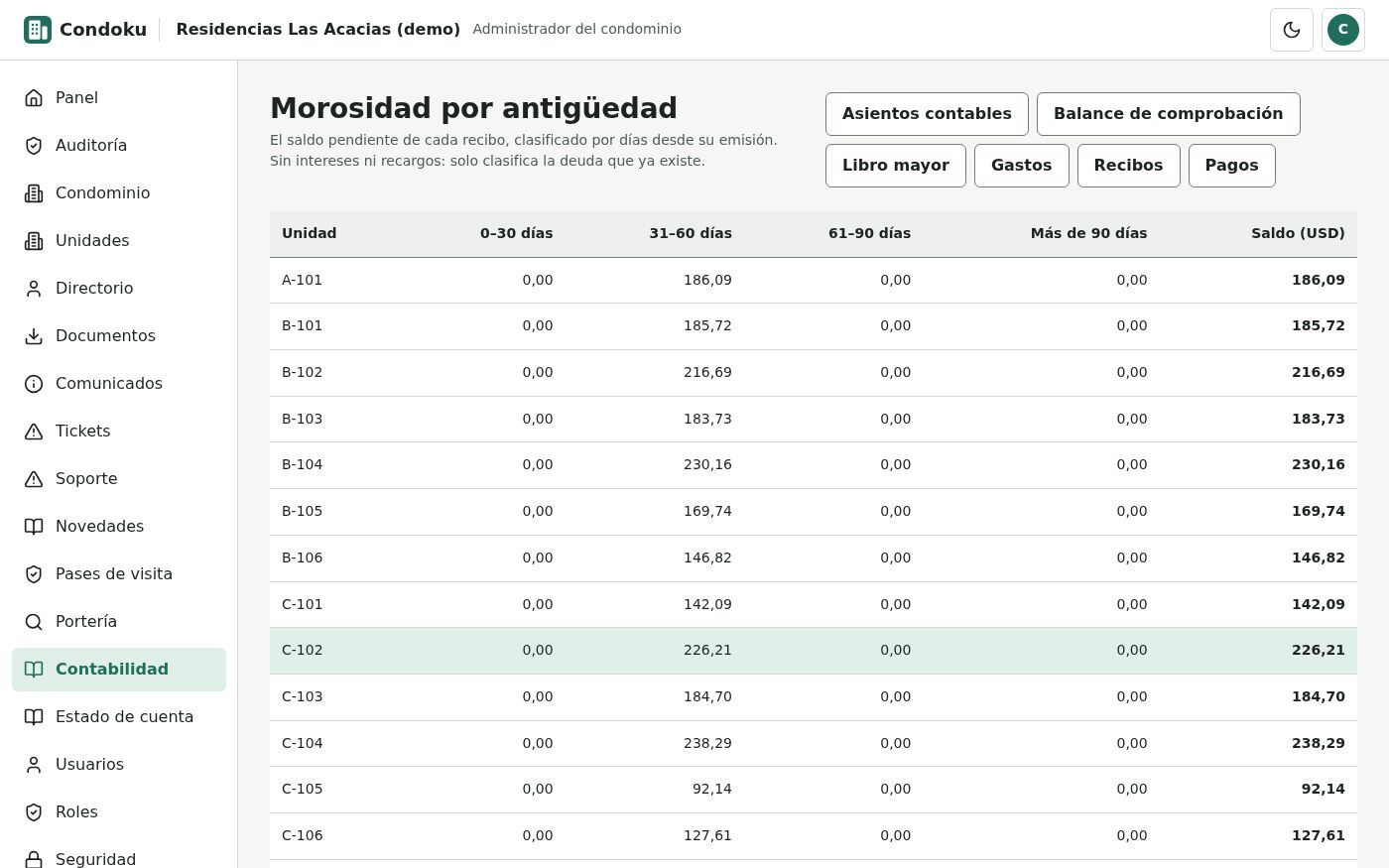Screen dimensions: 1389x868
Task: Click the Soporte warning icon
Action: 34,478
